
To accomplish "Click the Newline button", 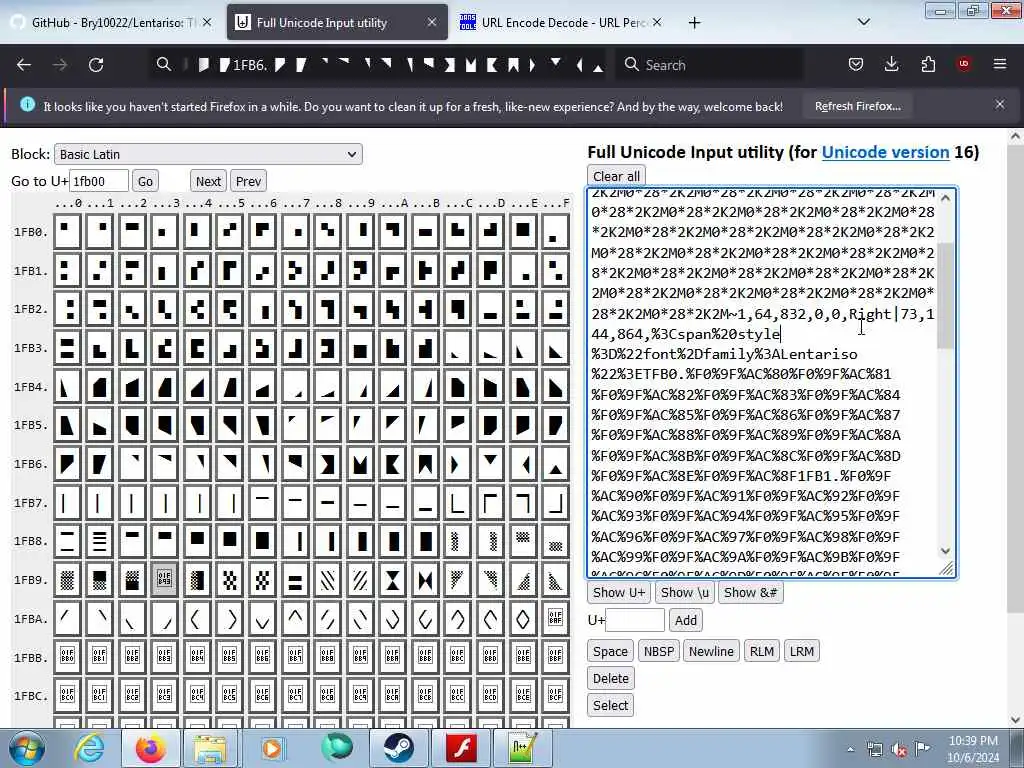I will coord(711,651).
